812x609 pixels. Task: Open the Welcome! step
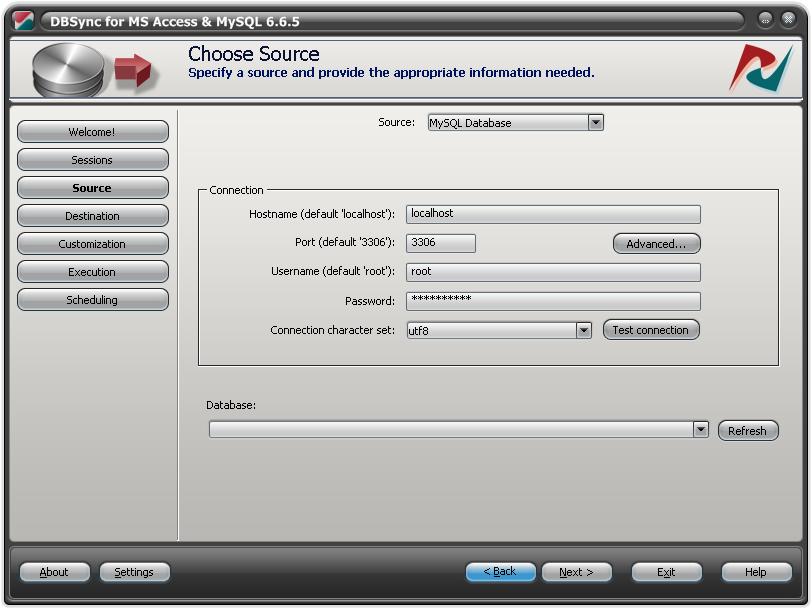tap(93, 132)
